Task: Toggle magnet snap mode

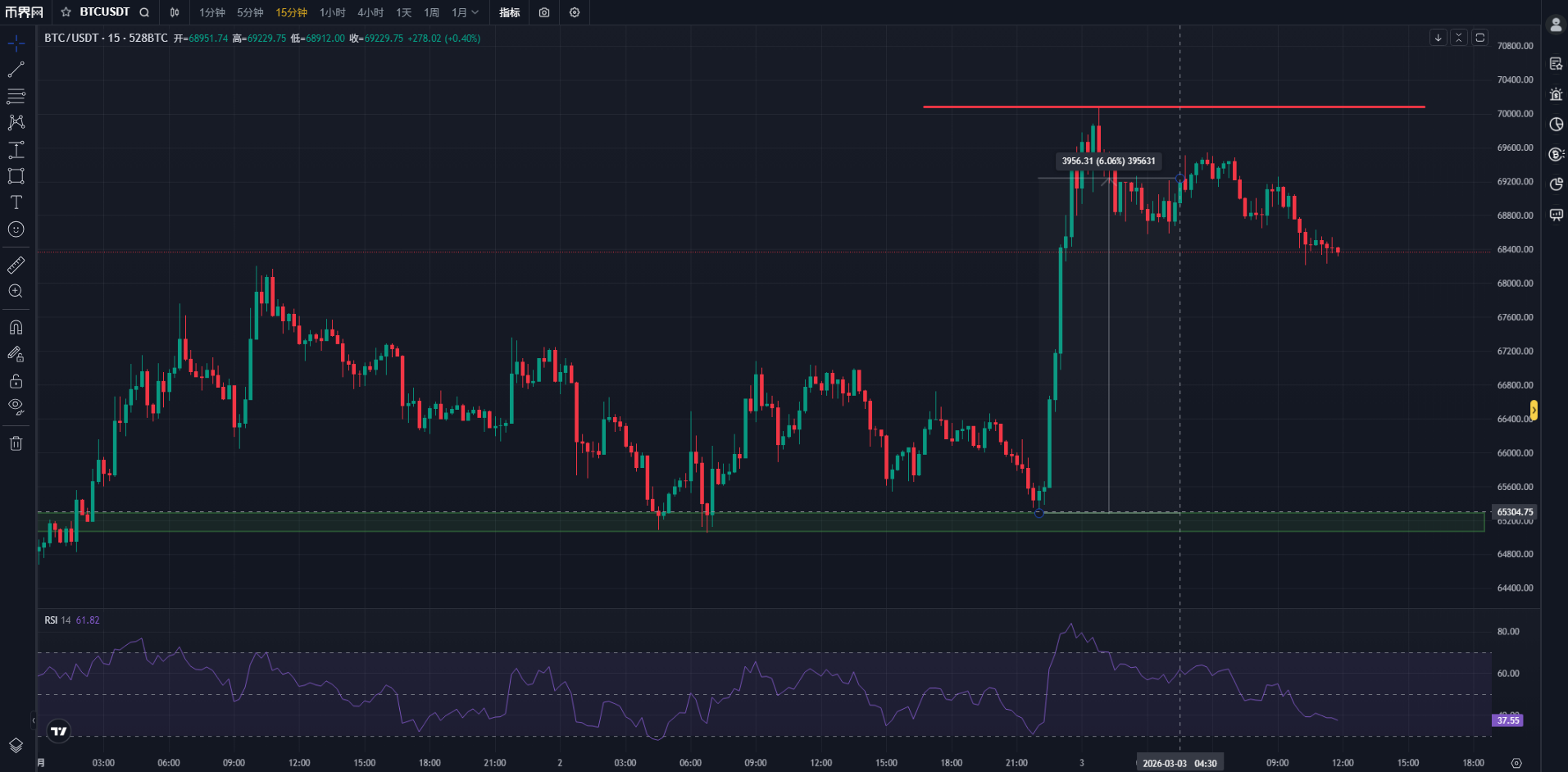Action: (16, 328)
